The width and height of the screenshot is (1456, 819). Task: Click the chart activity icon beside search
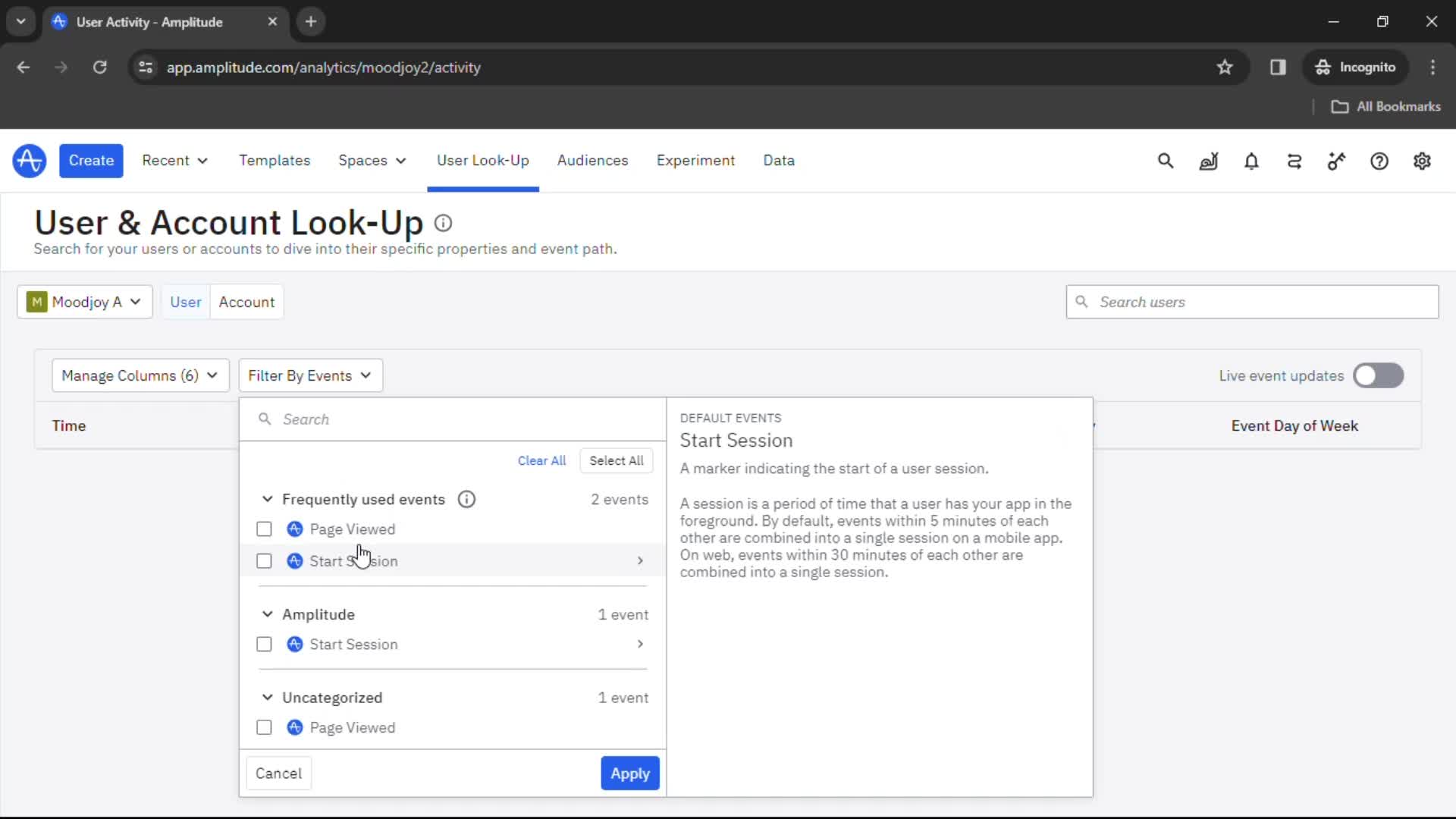1209,161
